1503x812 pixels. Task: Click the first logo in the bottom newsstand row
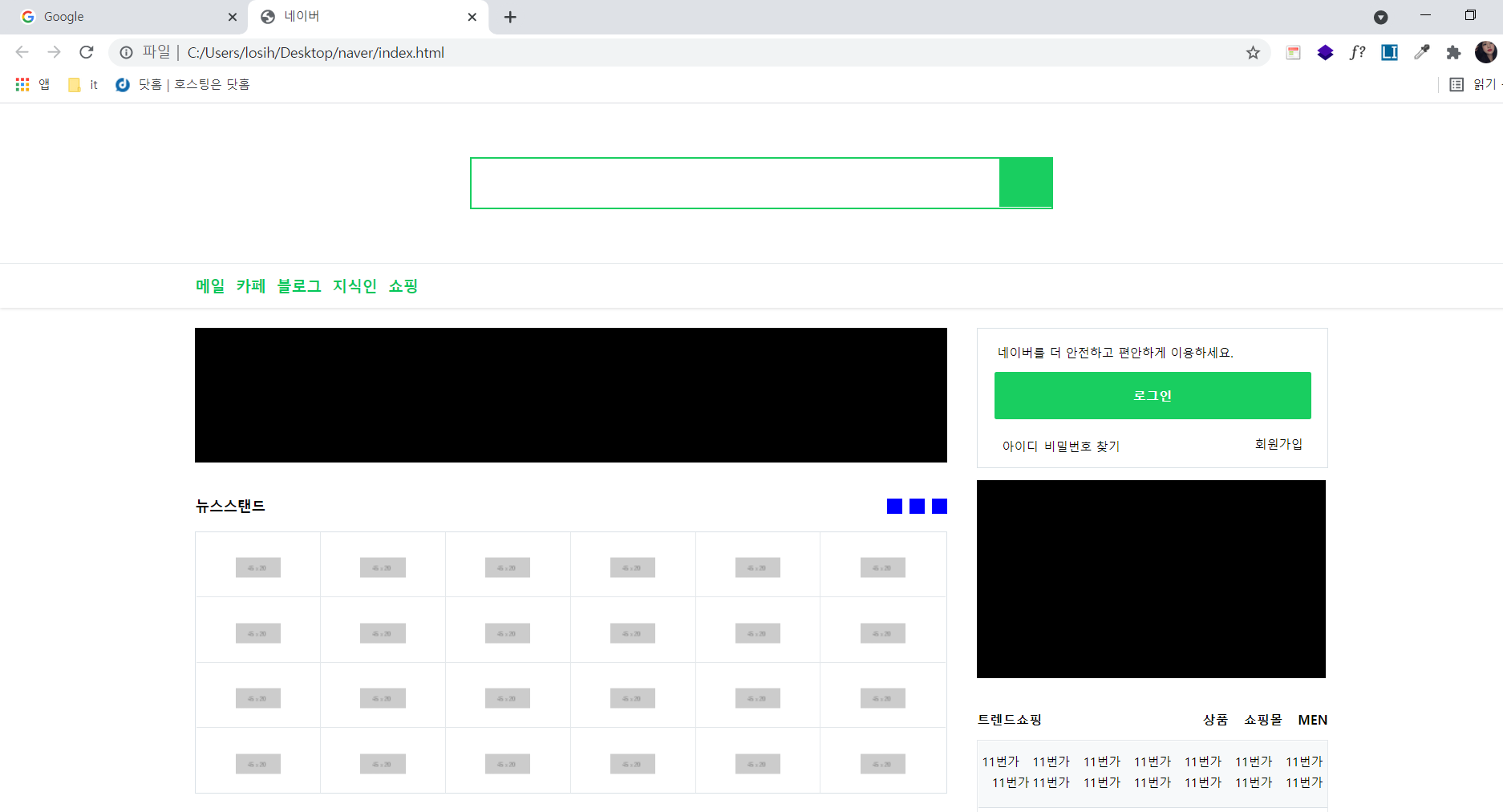click(x=257, y=764)
